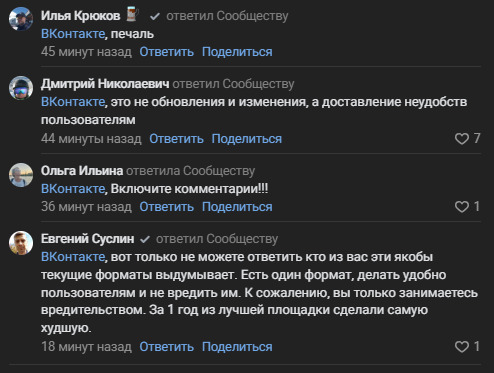Reply to Илья Крюков's comment "печаль"
This screenshot has width=494, height=373.
[x=166, y=52]
